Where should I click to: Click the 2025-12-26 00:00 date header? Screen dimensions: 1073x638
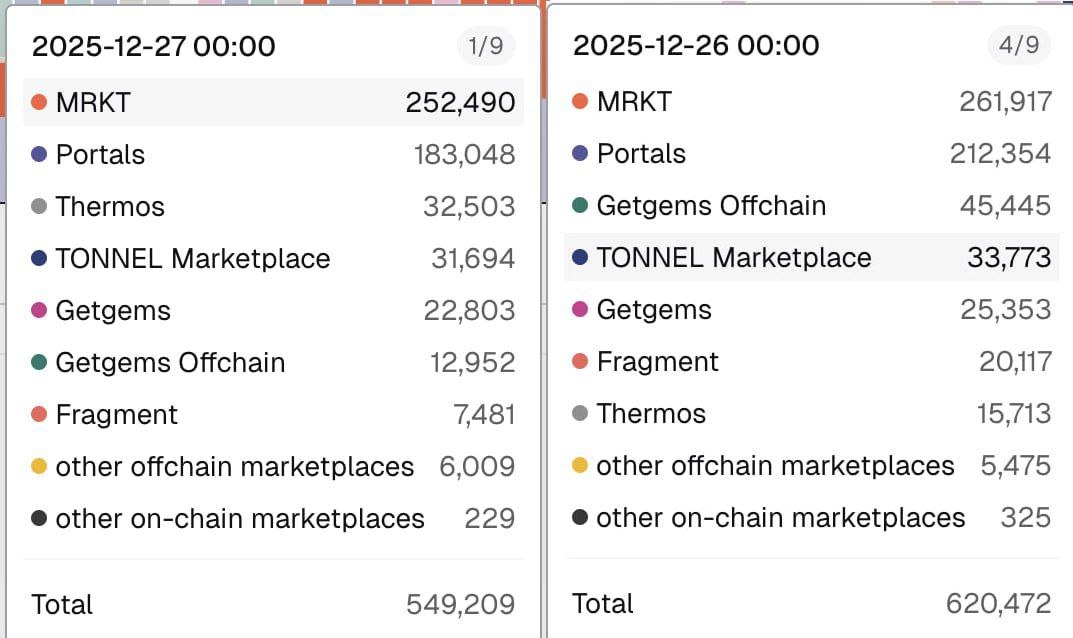tap(695, 45)
